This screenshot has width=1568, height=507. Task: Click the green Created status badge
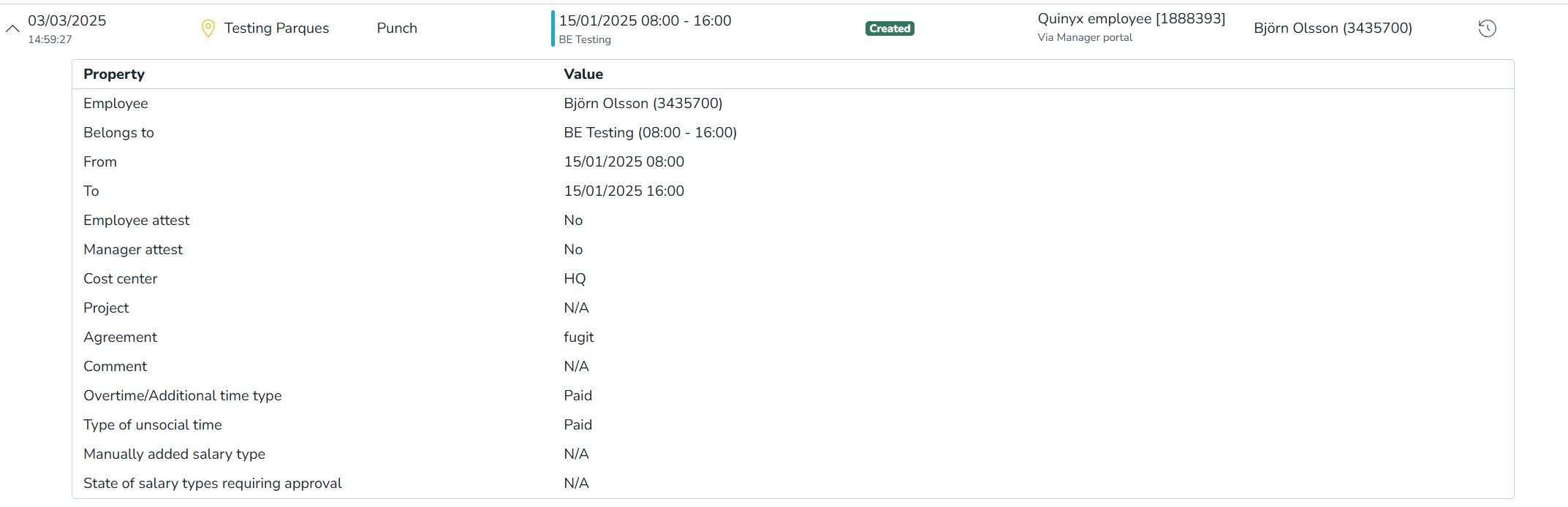pos(890,28)
